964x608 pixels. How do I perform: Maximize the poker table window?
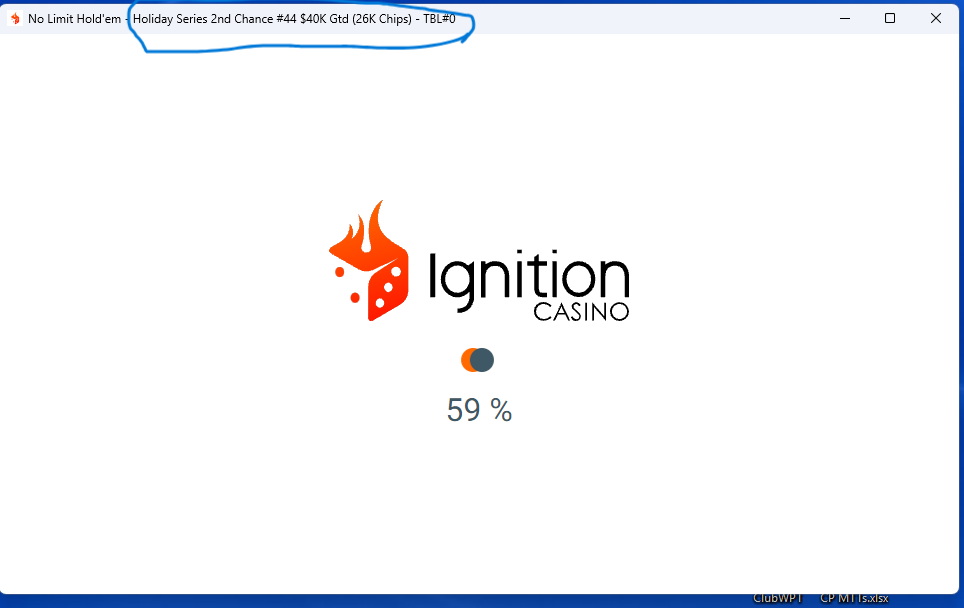click(x=890, y=18)
